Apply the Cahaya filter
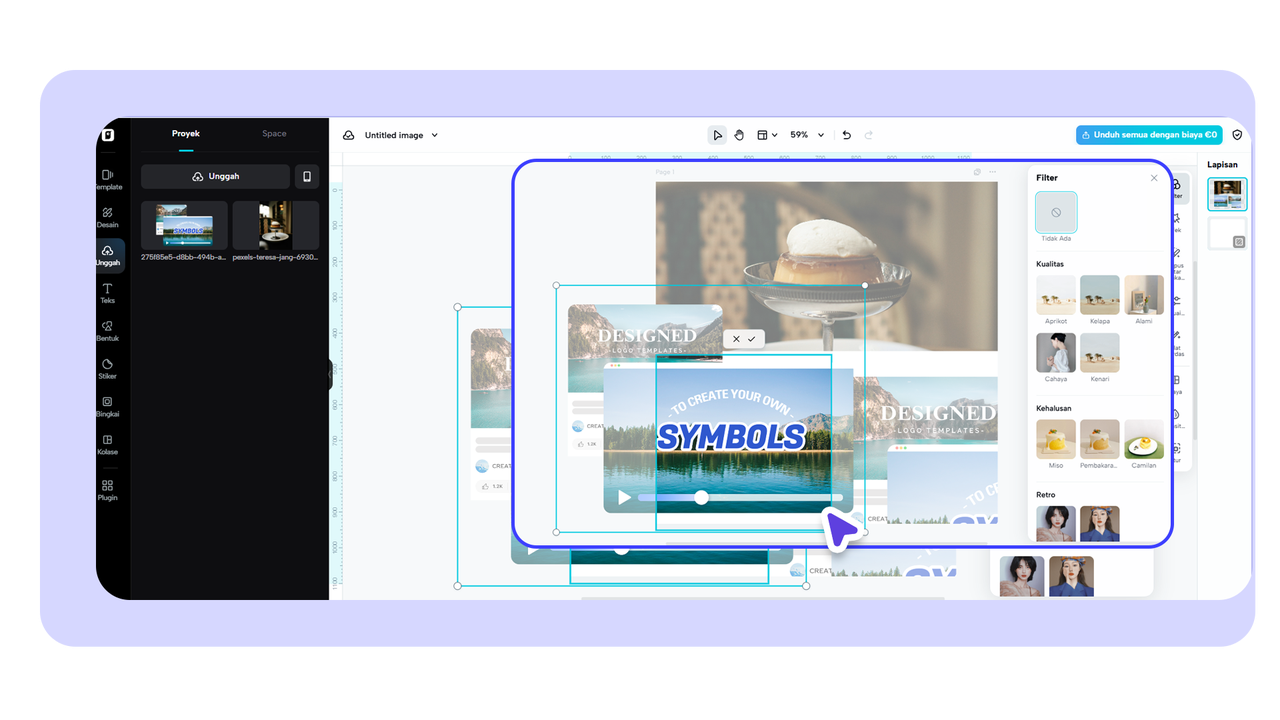Viewport: 1280px width, 720px height. 1056,353
